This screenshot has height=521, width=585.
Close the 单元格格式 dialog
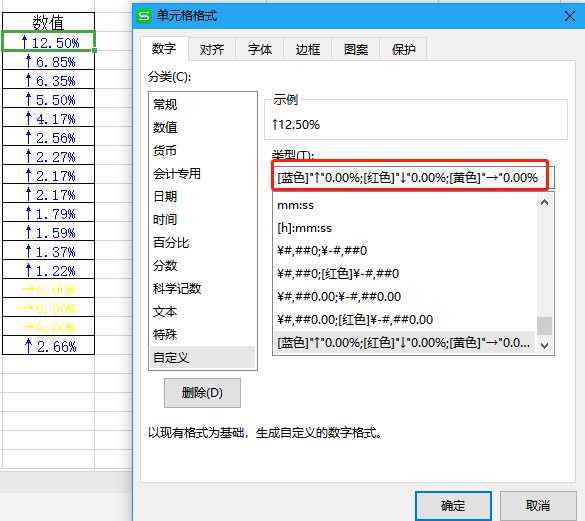[569, 16]
